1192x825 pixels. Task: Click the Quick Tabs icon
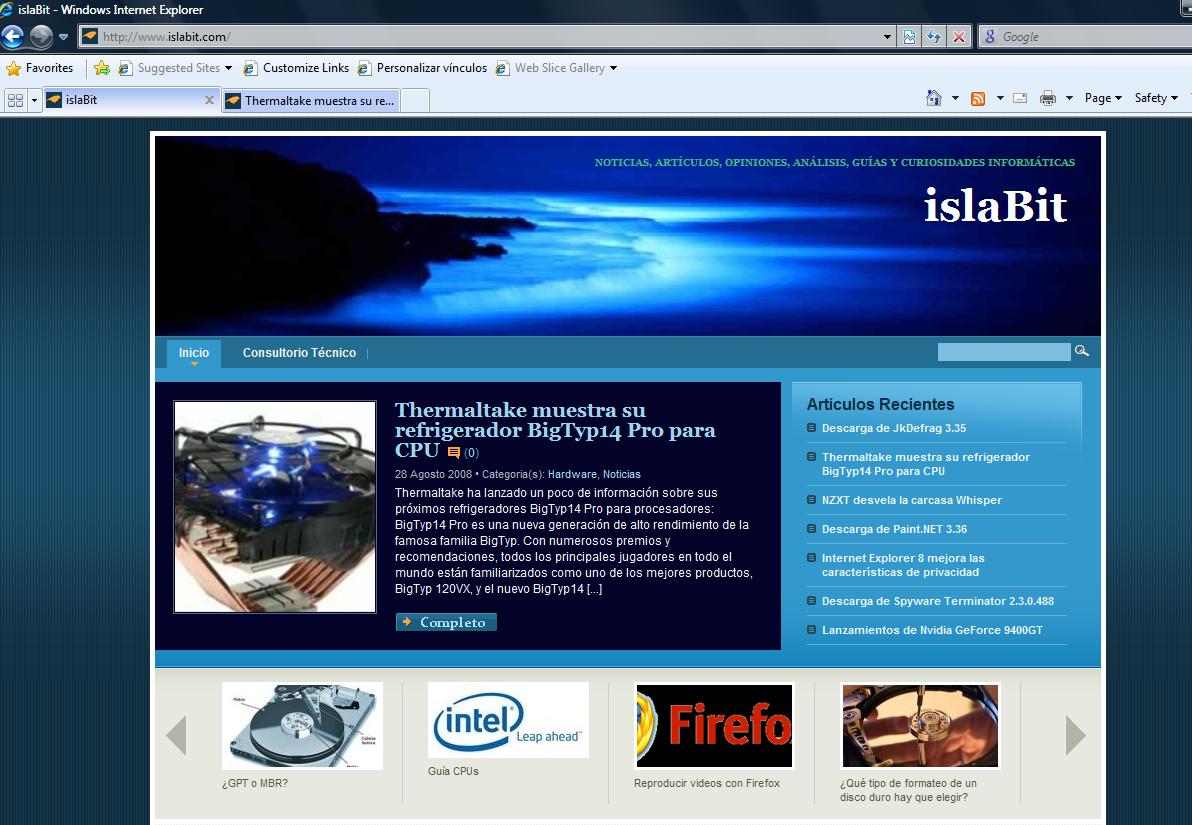15,100
